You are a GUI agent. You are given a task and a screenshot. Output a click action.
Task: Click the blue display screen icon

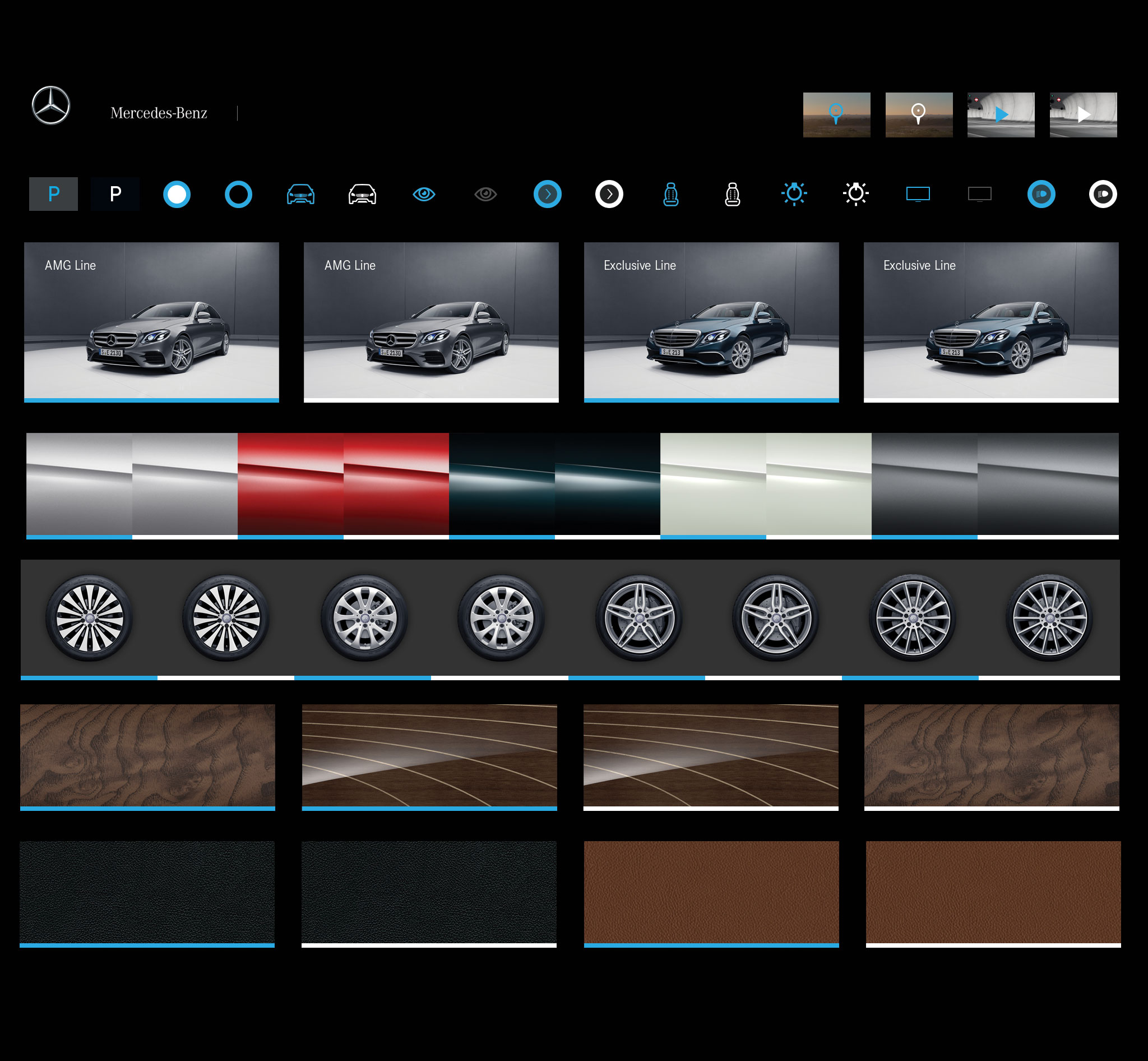918,194
